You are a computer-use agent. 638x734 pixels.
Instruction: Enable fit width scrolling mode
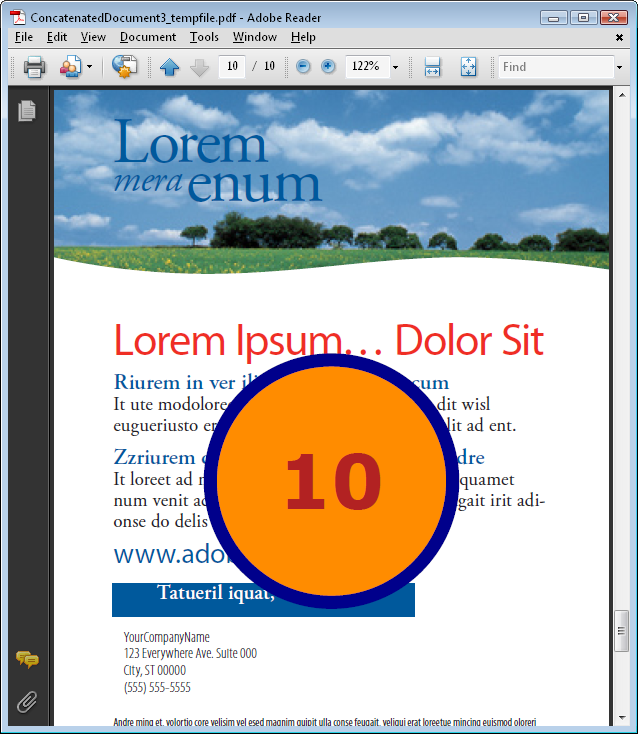tap(433, 67)
